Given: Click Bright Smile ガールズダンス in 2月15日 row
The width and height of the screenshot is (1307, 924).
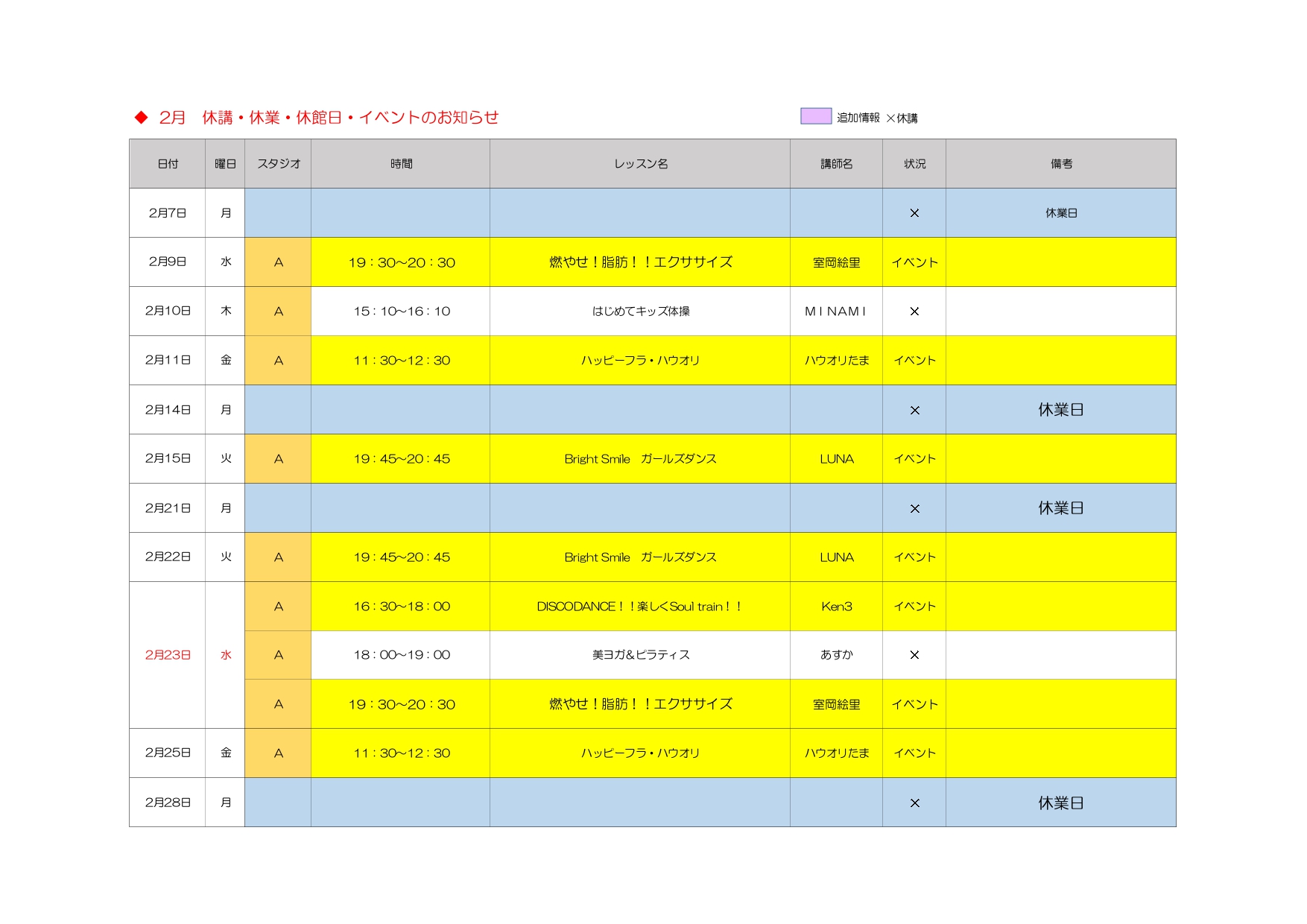Looking at the screenshot, I should (641, 459).
